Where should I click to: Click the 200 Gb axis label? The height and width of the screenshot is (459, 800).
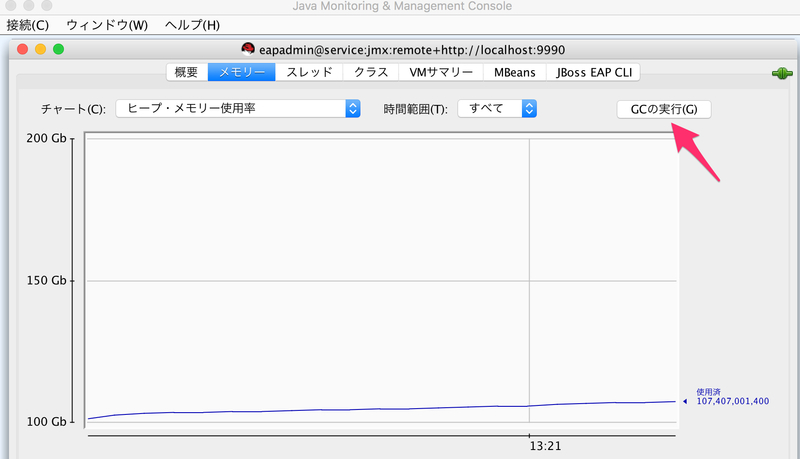coord(46,138)
